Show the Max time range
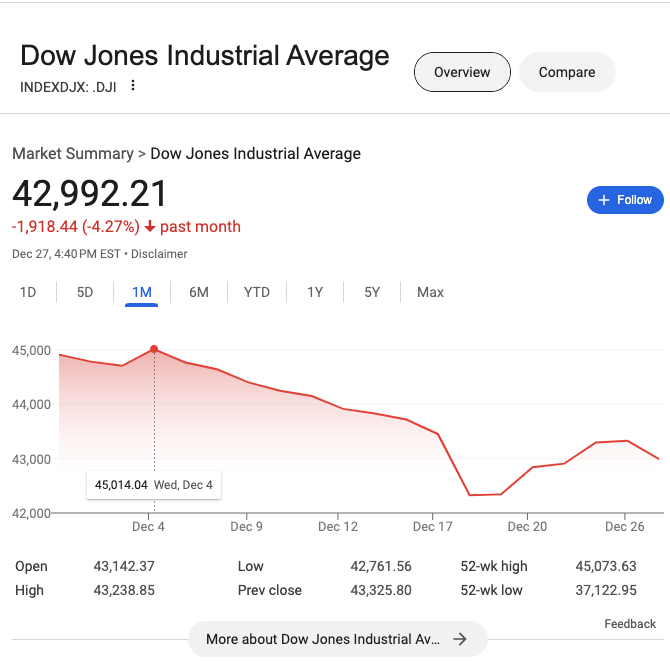The image size is (670, 662). pos(430,292)
